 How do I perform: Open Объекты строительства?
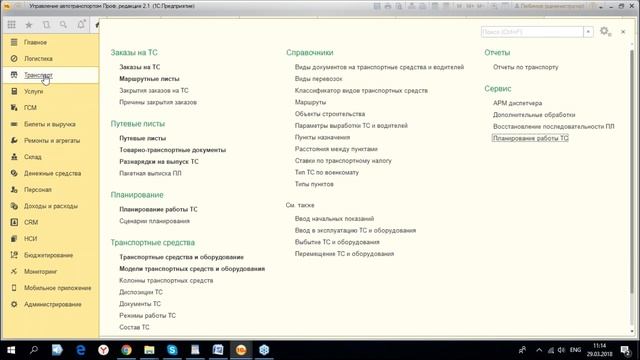click(330, 114)
